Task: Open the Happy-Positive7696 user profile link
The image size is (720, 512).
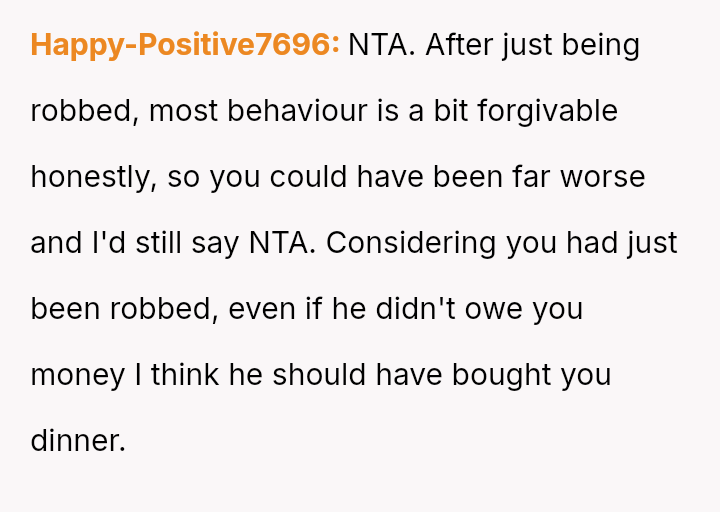Action: click(185, 45)
